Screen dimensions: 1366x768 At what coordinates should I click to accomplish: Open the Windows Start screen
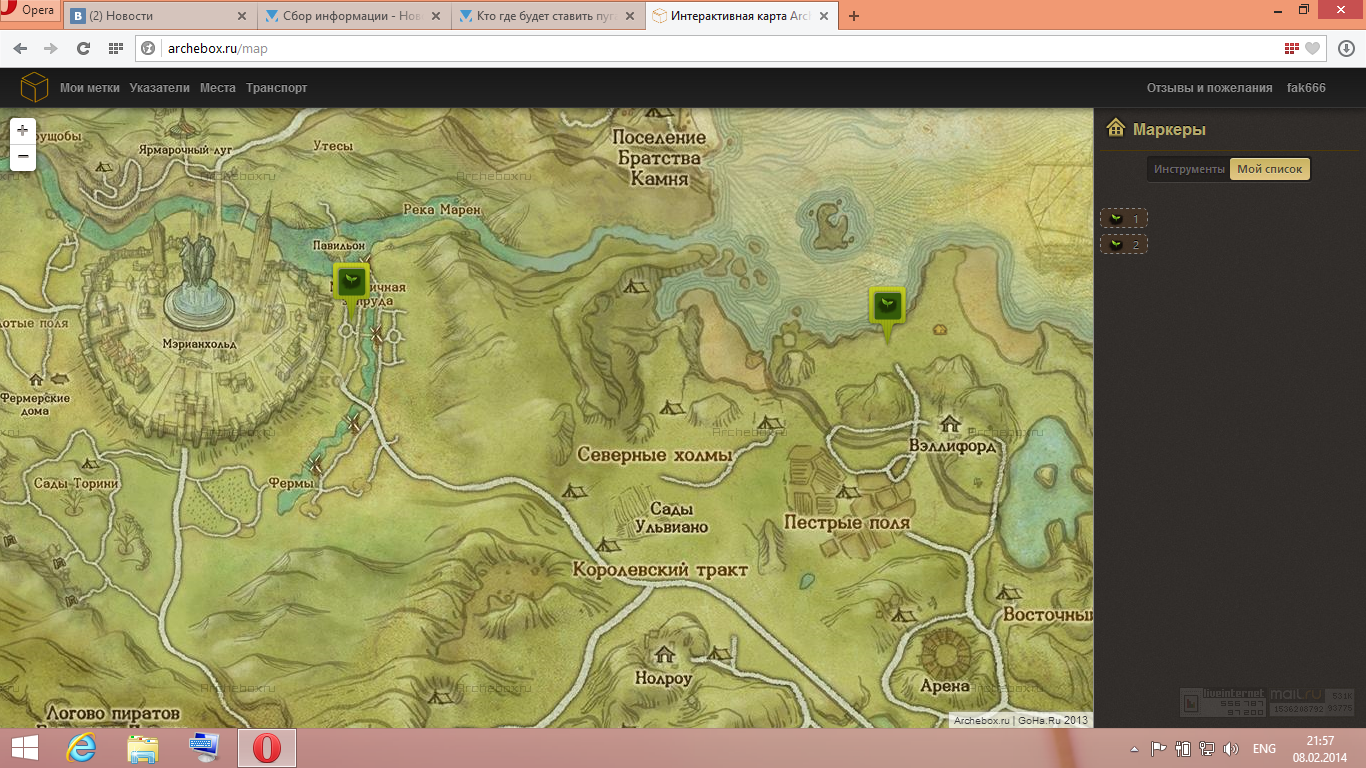[x=24, y=748]
